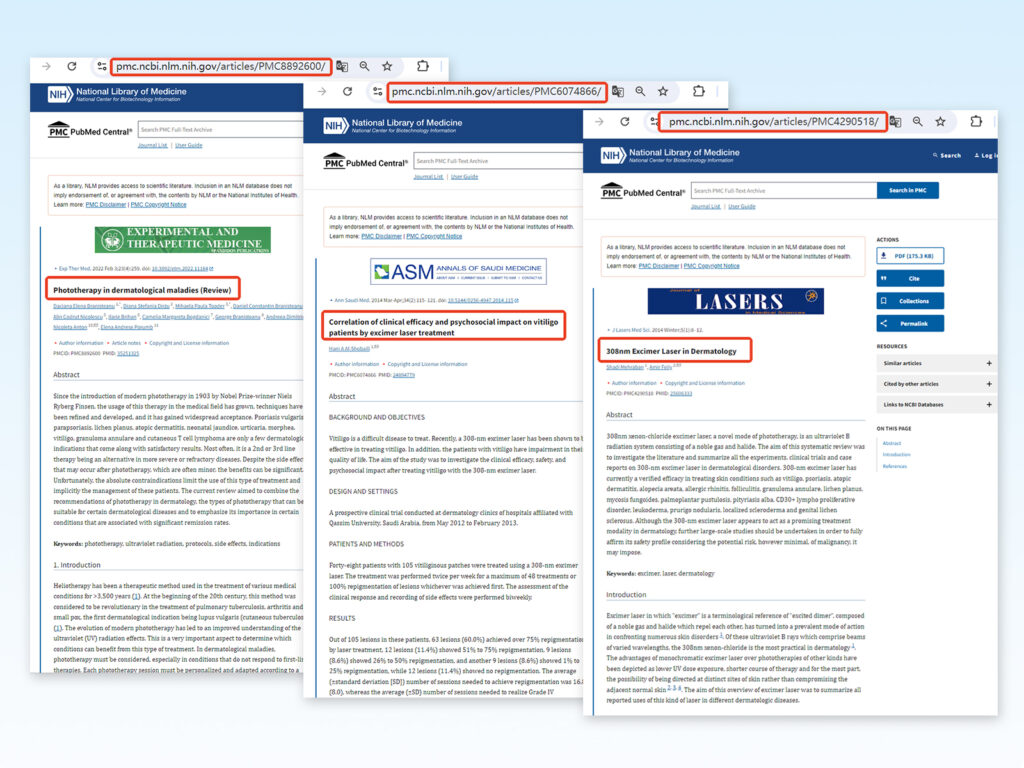Jump to Introduction in On This Page
This screenshot has width=1024, height=768.
coord(897,454)
